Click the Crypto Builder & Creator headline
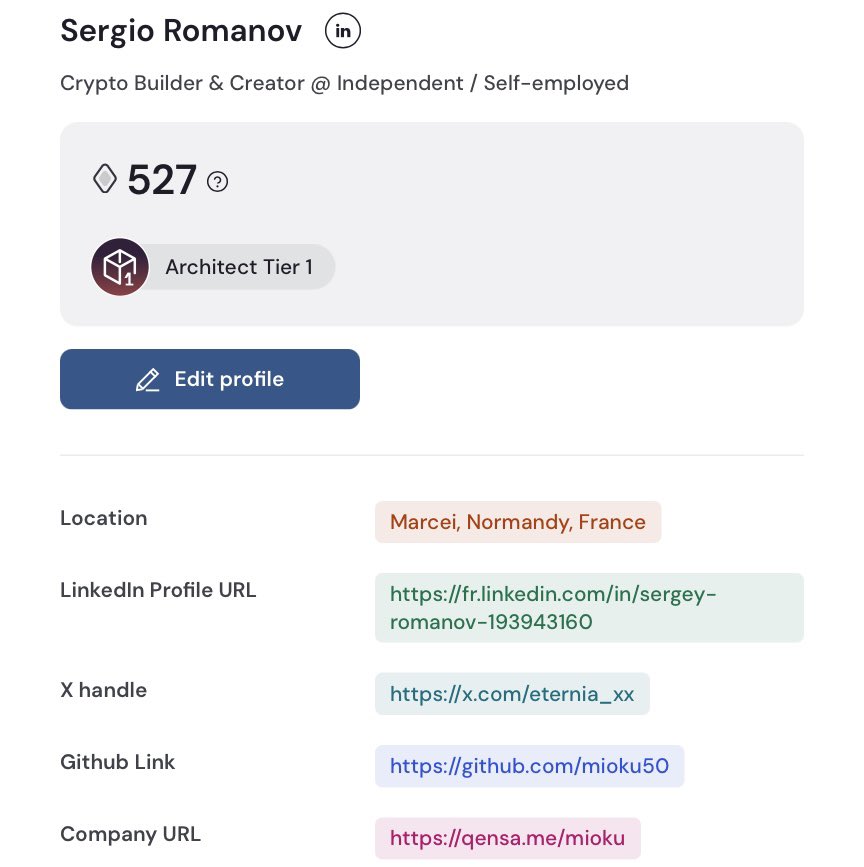The width and height of the screenshot is (864, 867). click(344, 83)
